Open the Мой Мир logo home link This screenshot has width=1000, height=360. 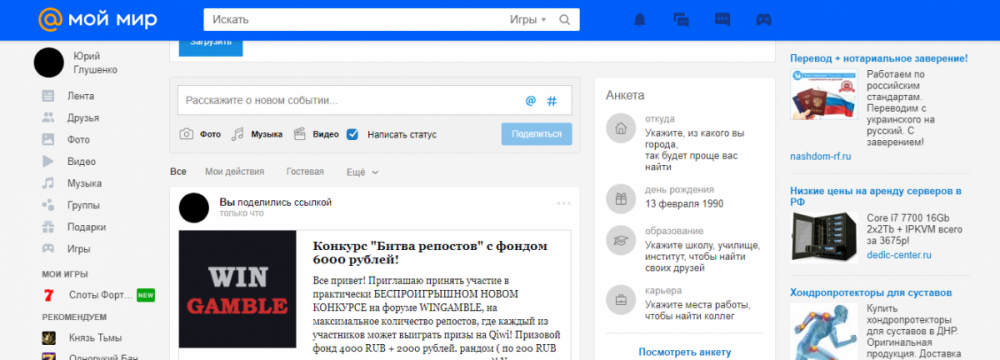tap(98, 19)
